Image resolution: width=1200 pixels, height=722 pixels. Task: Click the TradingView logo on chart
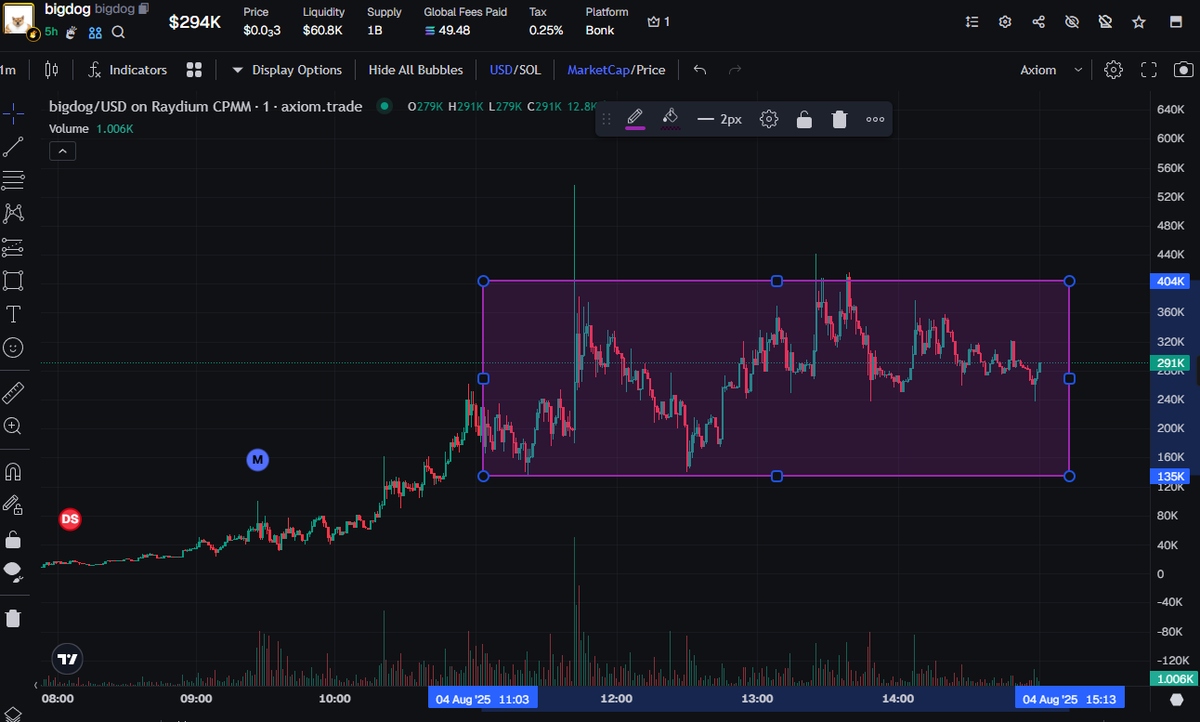click(x=67, y=660)
